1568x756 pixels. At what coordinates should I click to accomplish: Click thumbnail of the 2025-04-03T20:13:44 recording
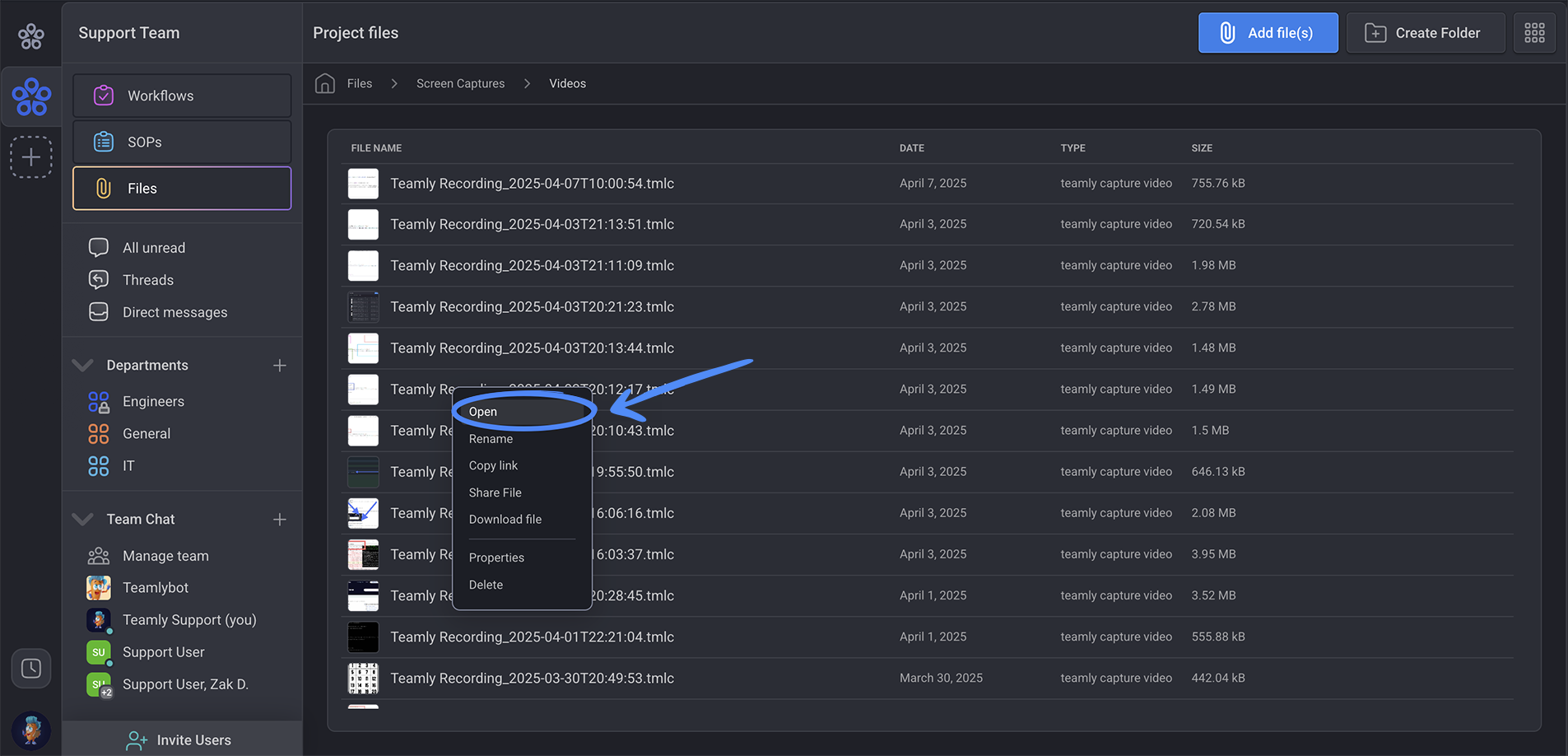pos(363,348)
